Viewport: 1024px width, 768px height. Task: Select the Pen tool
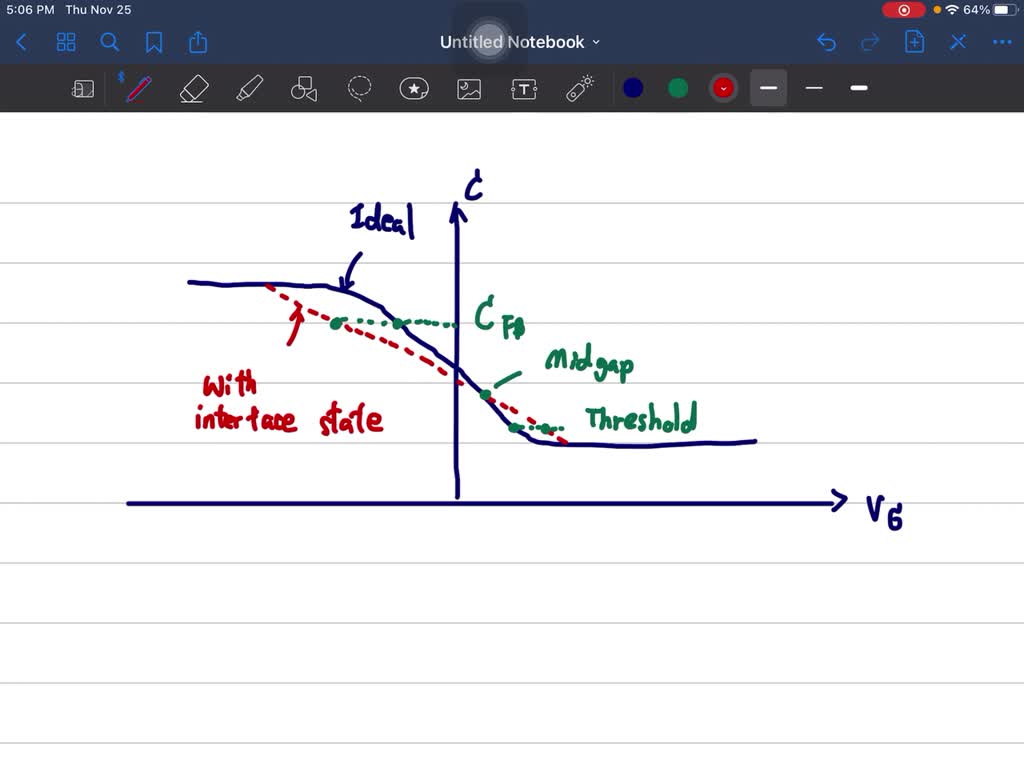tap(137, 88)
